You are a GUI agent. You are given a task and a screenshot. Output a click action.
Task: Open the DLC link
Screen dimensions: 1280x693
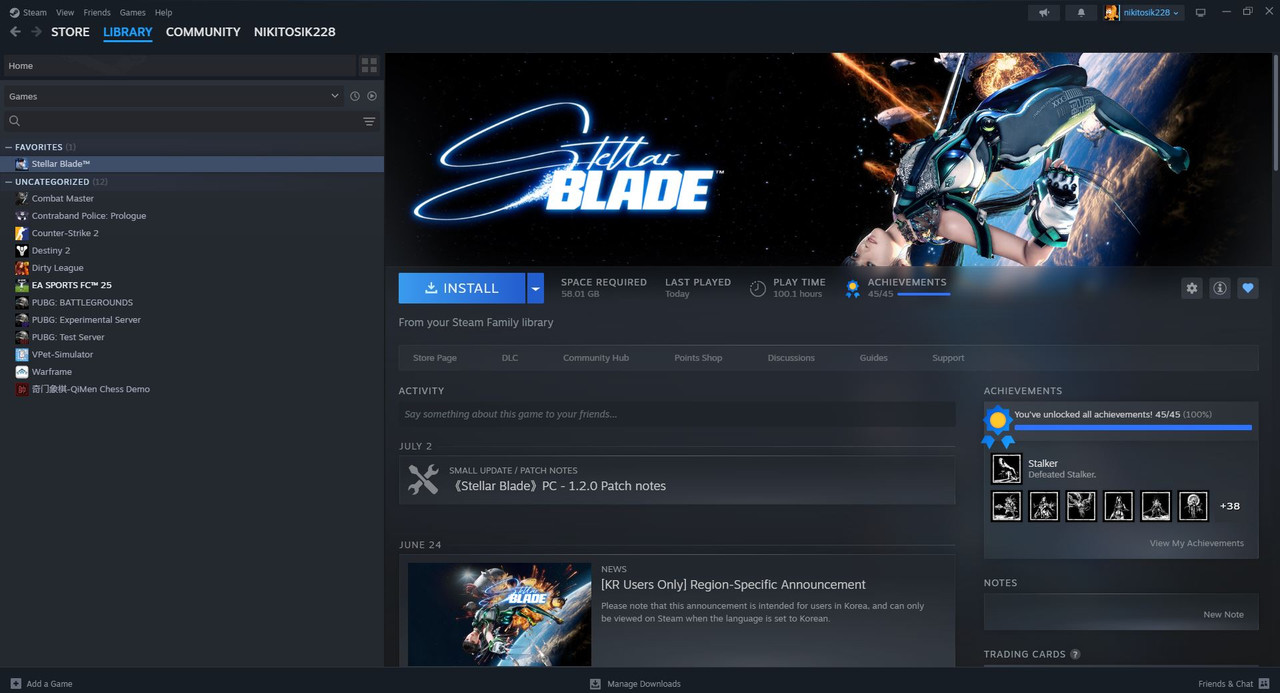point(510,358)
